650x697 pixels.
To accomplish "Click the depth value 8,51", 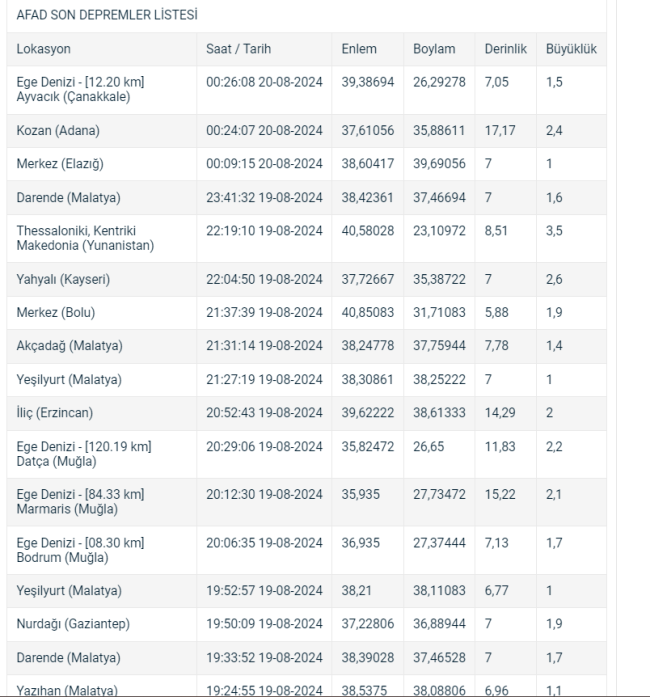I will pos(496,231).
